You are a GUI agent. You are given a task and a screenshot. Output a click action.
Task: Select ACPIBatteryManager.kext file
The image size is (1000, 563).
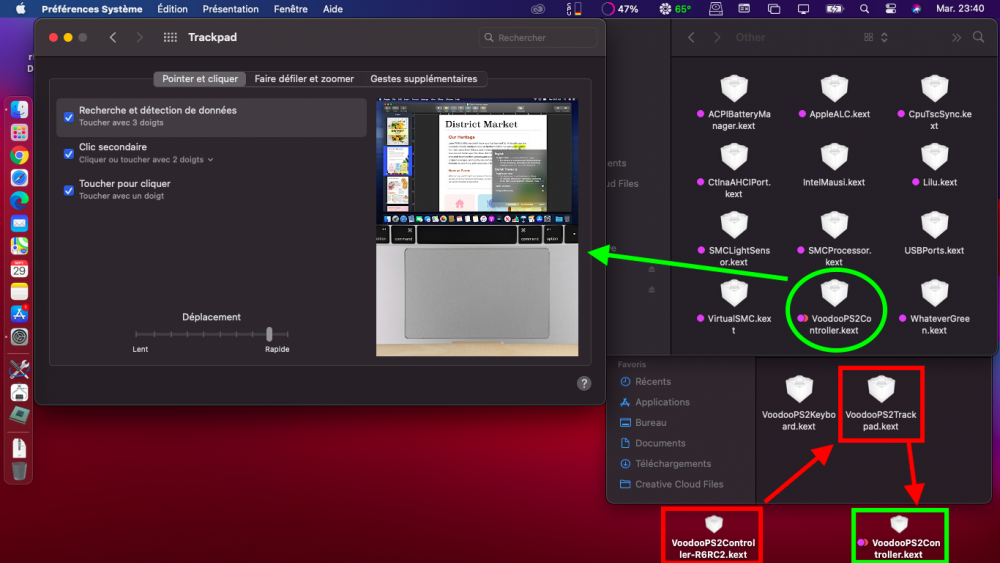point(733,103)
